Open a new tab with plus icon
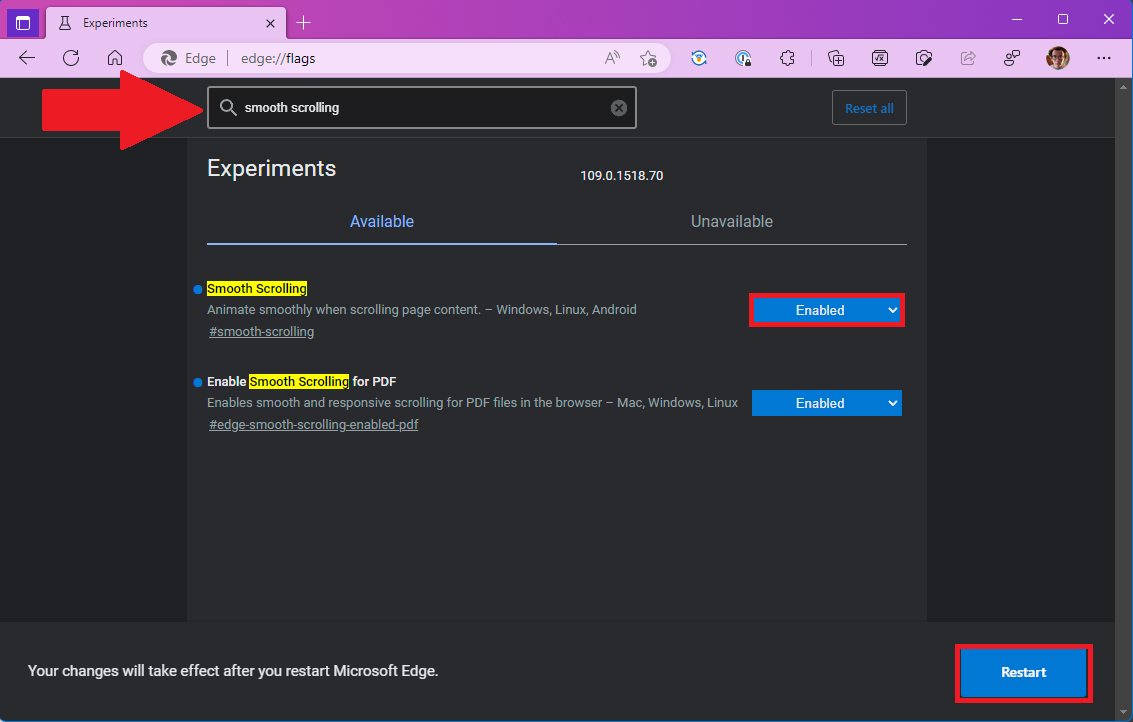This screenshot has width=1133, height=722. click(x=303, y=23)
